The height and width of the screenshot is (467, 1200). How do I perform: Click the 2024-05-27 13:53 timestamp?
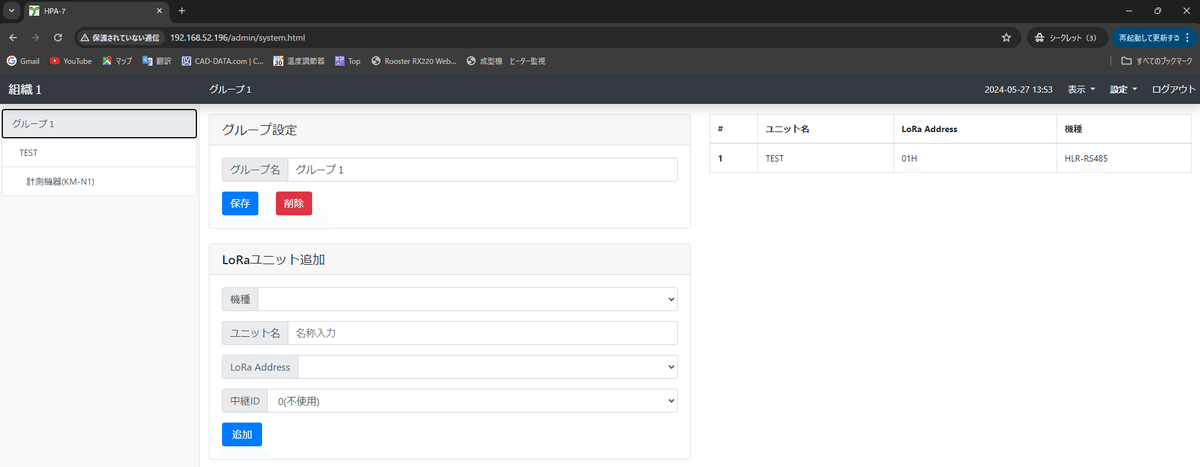1018,89
